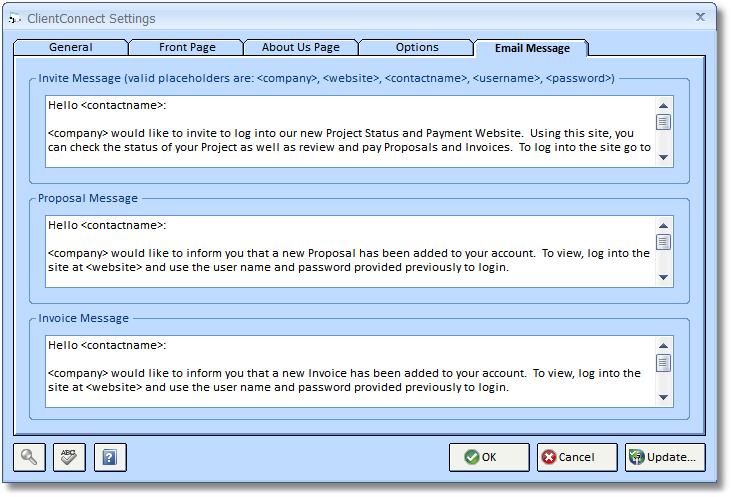Click Proposal Message scrollbar down arrow

tap(663, 277)
